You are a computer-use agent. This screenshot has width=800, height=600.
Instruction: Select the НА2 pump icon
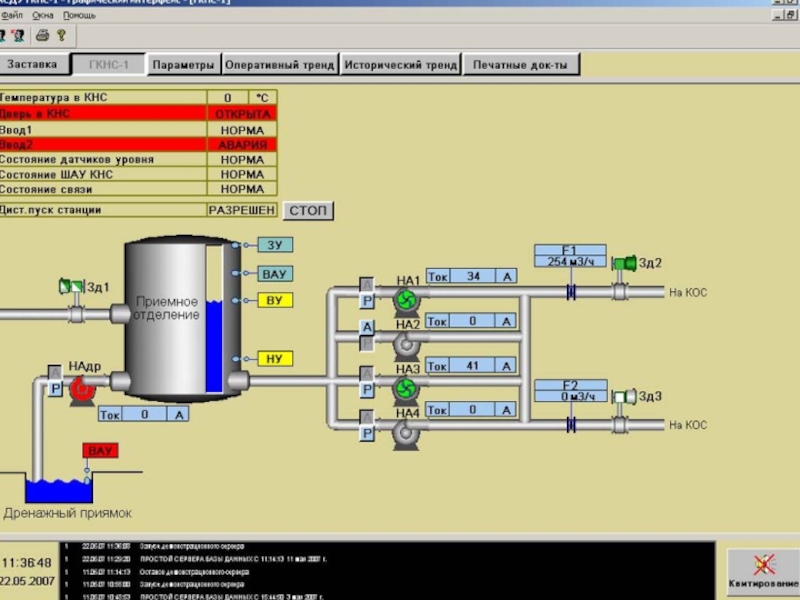[x=406, y=345]
